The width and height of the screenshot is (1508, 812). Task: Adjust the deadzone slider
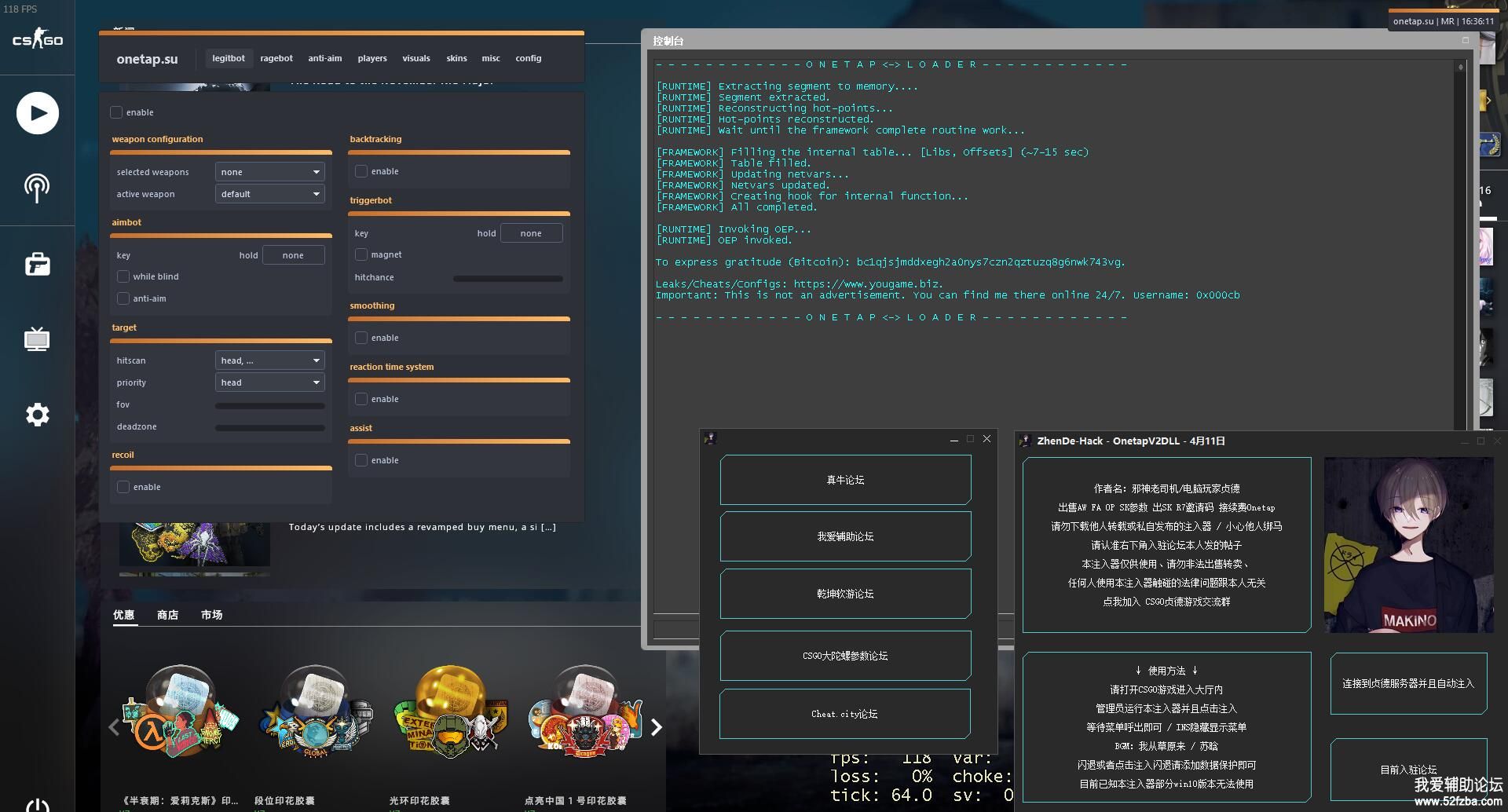tap(269, 428)
